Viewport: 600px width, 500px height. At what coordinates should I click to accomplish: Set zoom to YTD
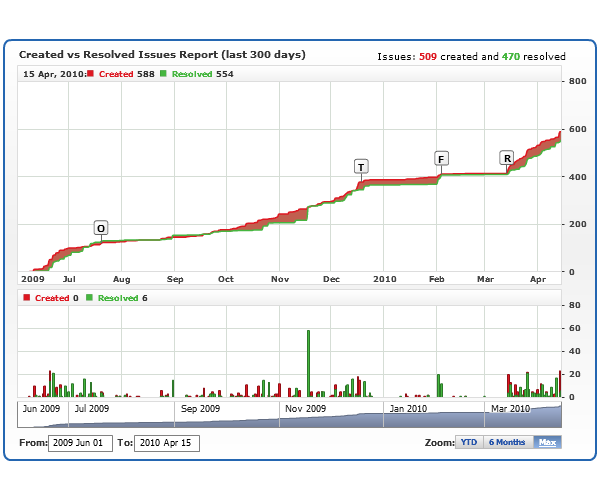coord(468,442)
